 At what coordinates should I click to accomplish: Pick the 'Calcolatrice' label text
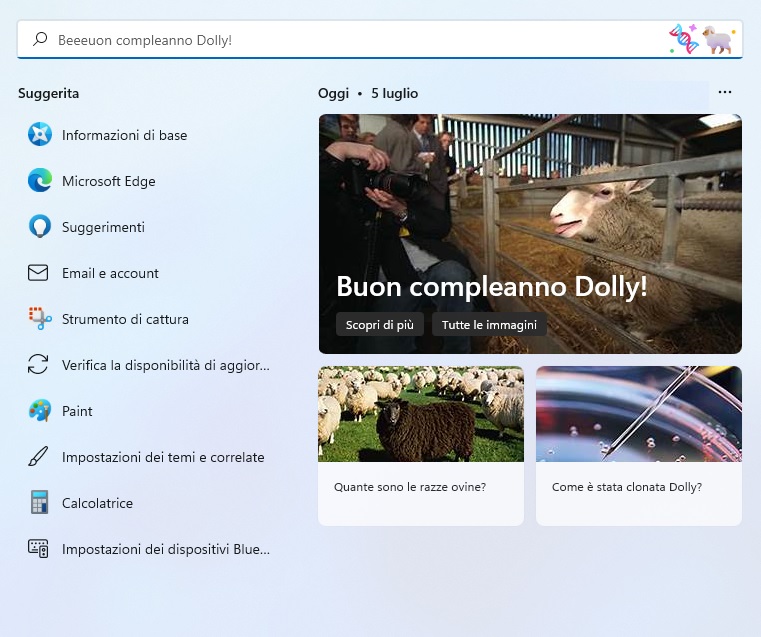pyautogui.click(x=98, y=503)
